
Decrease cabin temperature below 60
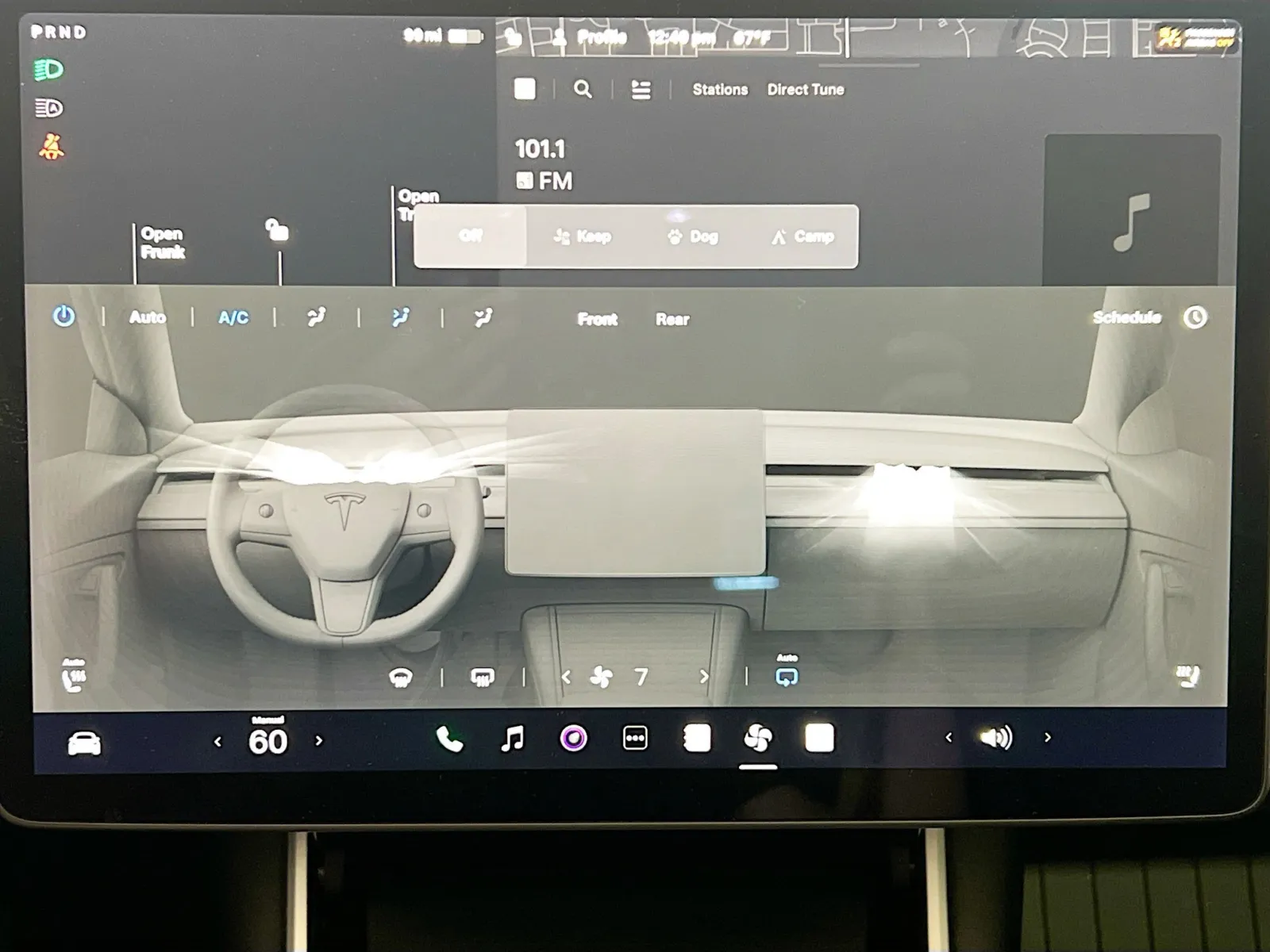218,742
